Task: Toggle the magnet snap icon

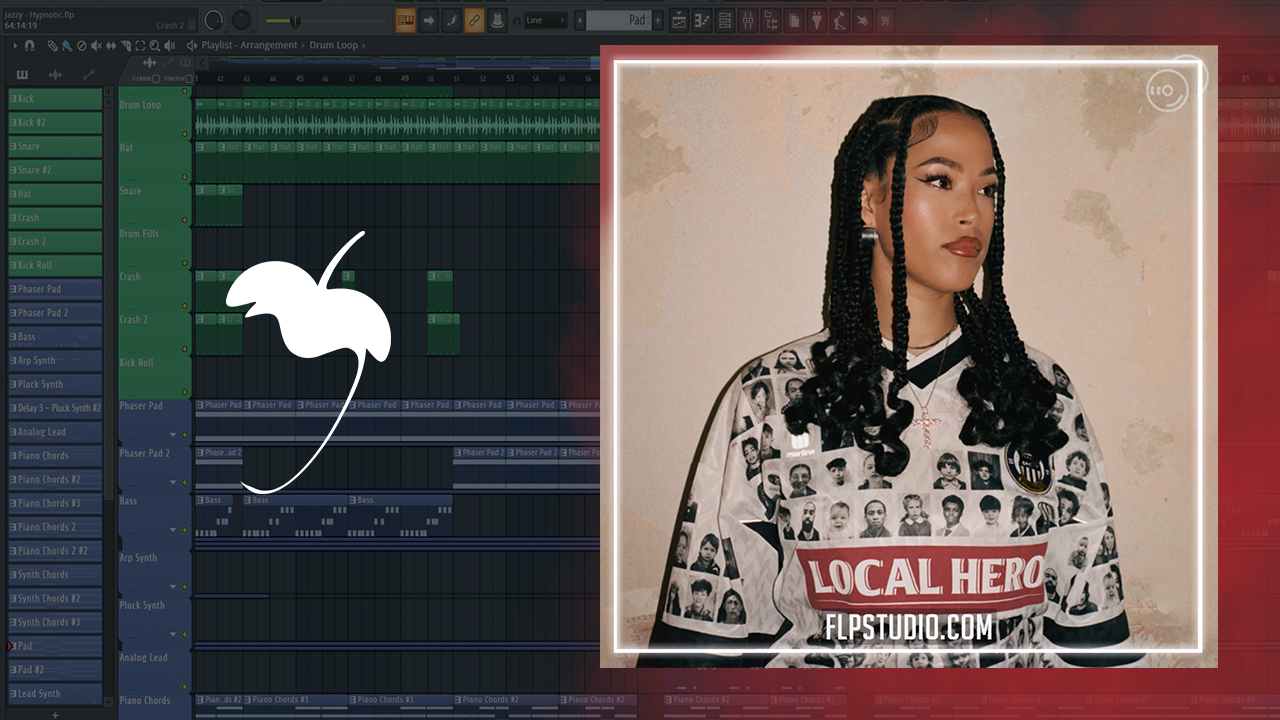Action: 29,45
